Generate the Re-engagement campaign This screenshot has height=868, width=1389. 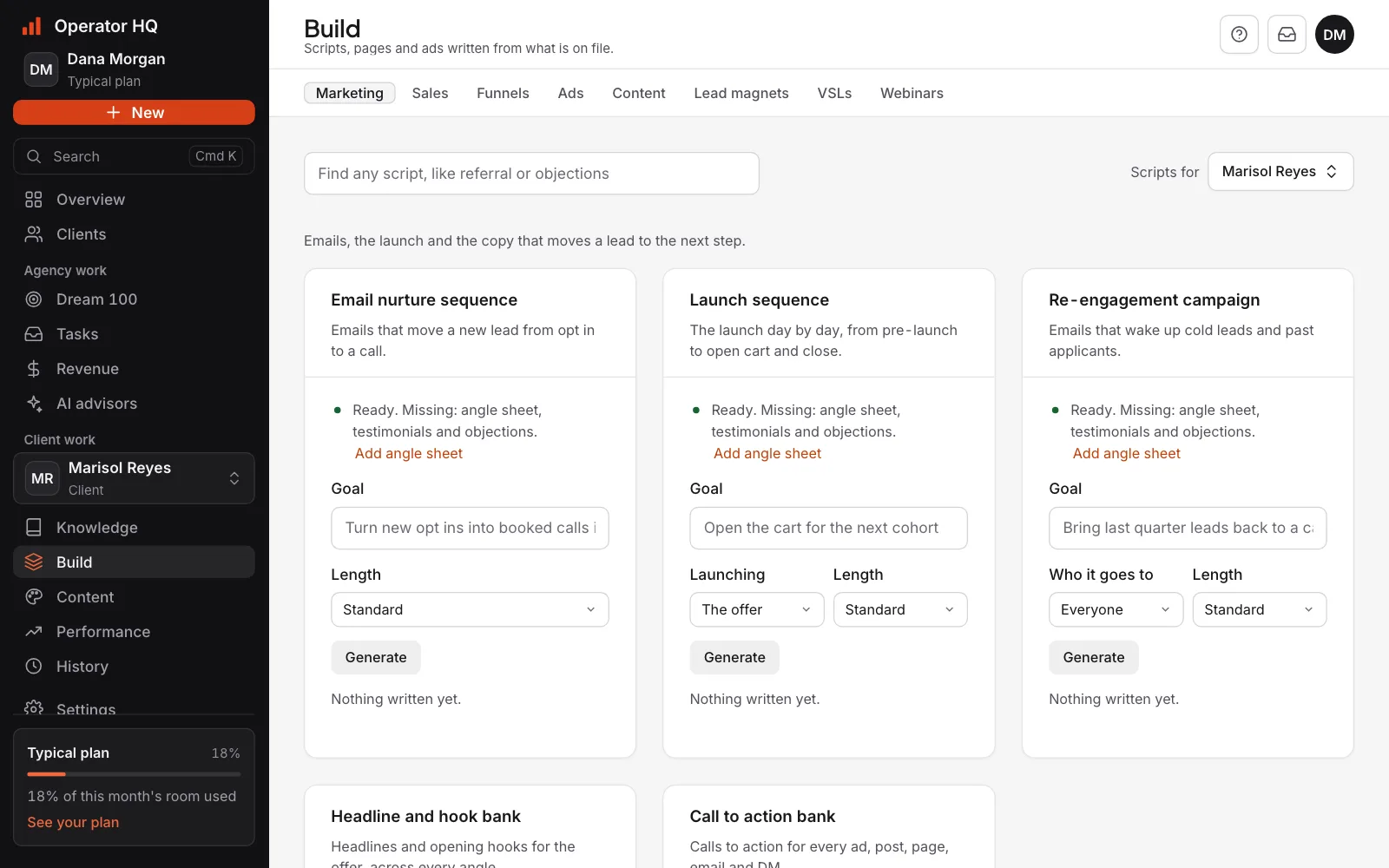[x=1094, y=657]
